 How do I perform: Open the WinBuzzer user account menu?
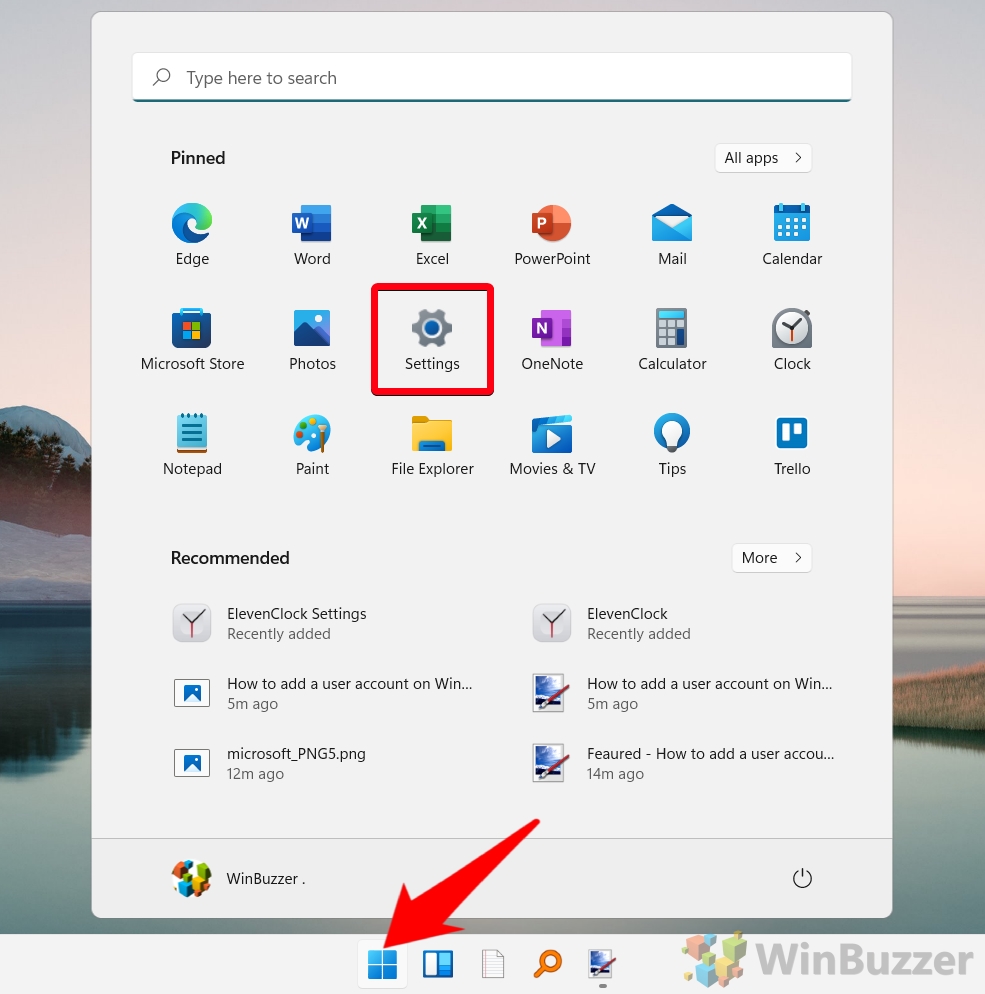(x=239, y=878)
